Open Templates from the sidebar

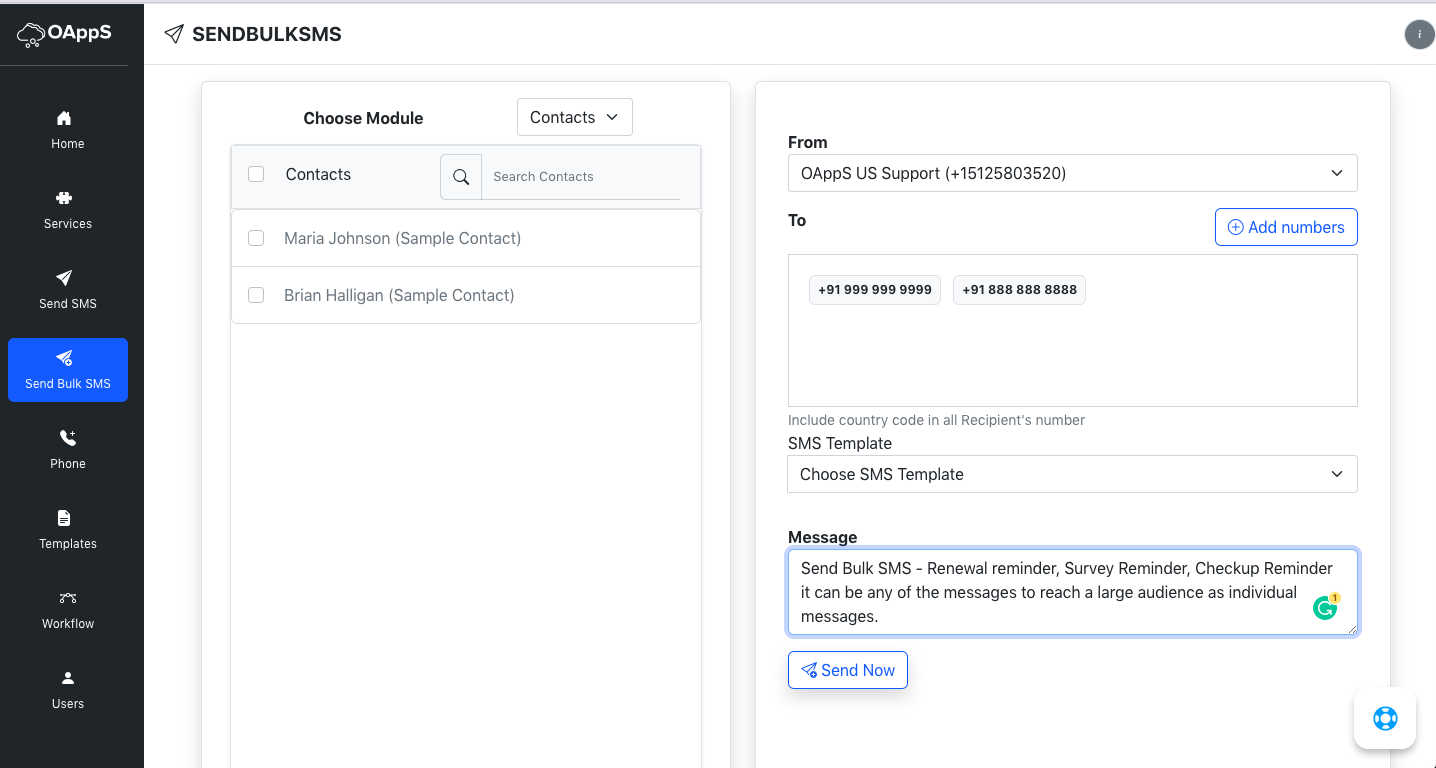click(68, 530)
